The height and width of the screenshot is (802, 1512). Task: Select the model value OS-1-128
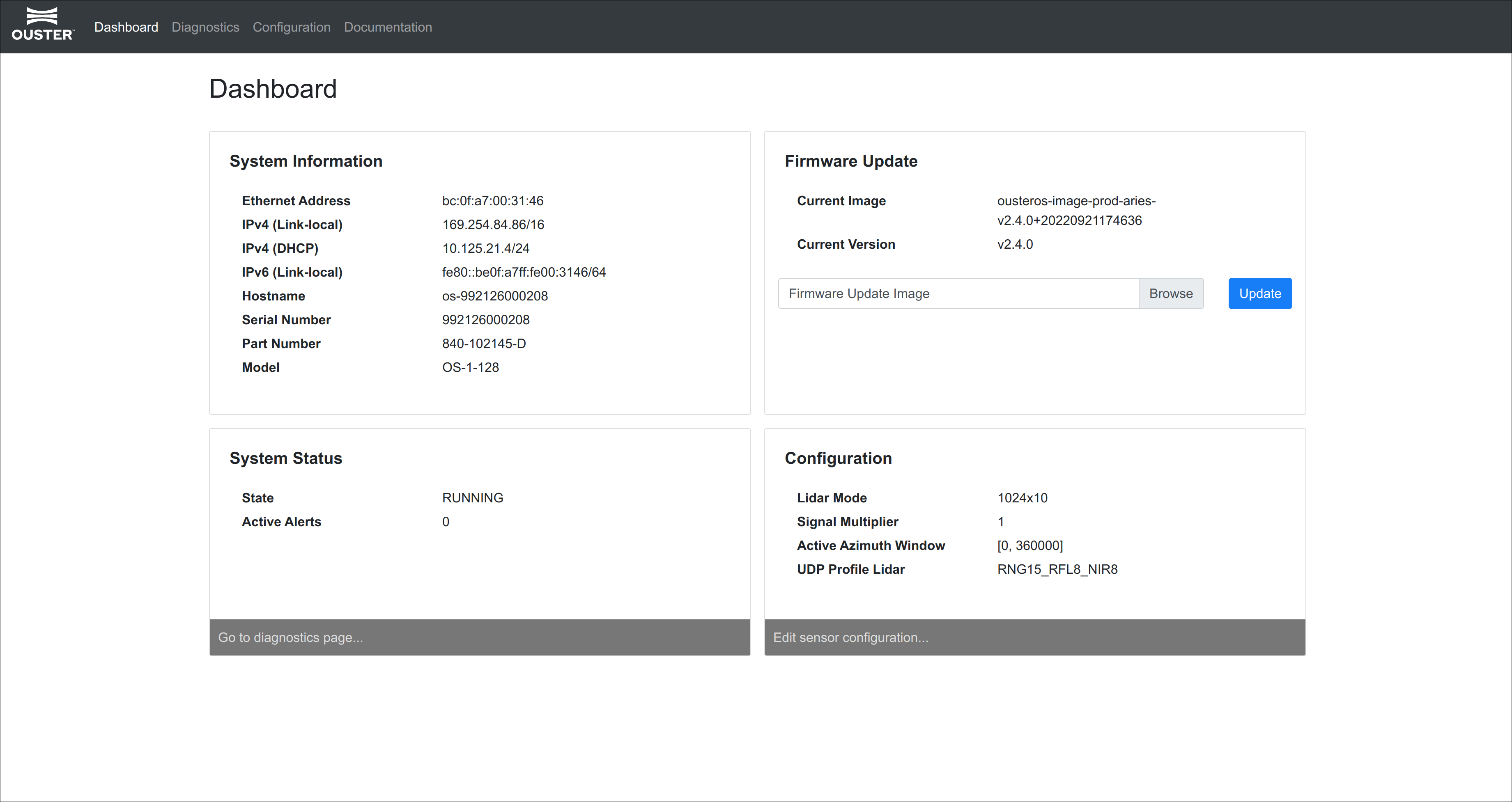pyautogui.click(x=470, y=367)
